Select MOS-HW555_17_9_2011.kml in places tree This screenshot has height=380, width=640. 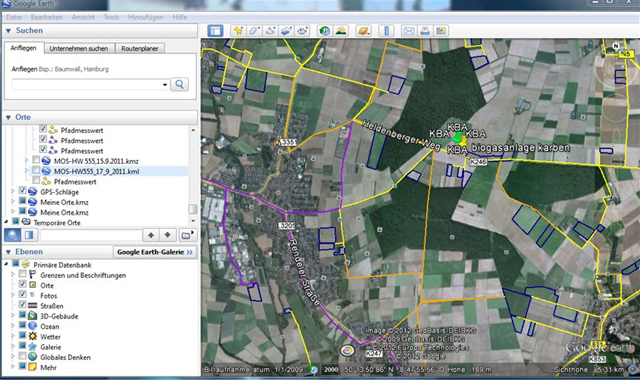(97, 171)
